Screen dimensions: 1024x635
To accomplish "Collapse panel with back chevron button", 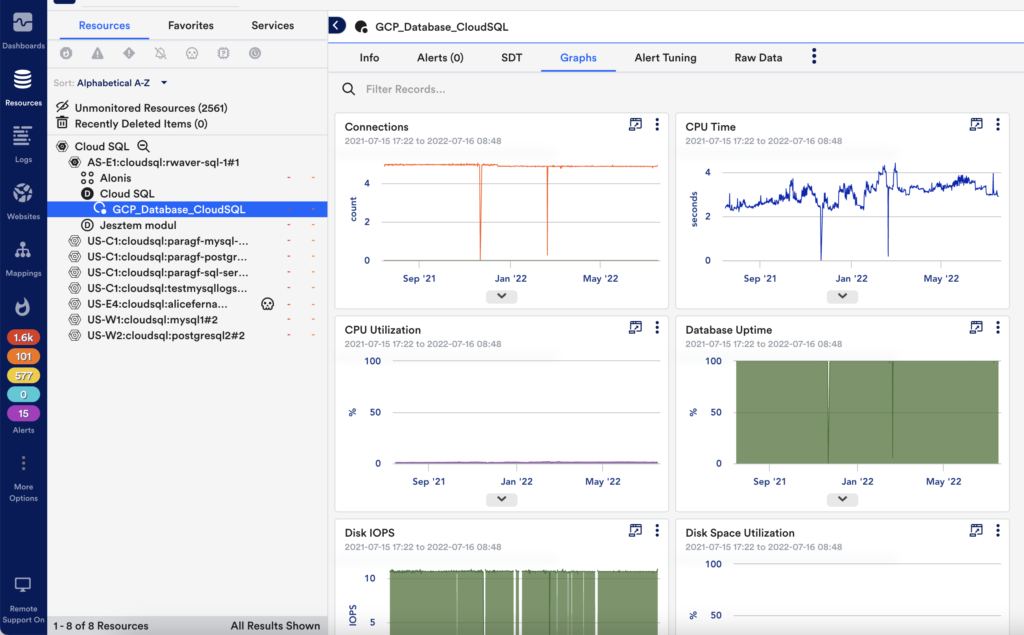I will coord(336,25).
